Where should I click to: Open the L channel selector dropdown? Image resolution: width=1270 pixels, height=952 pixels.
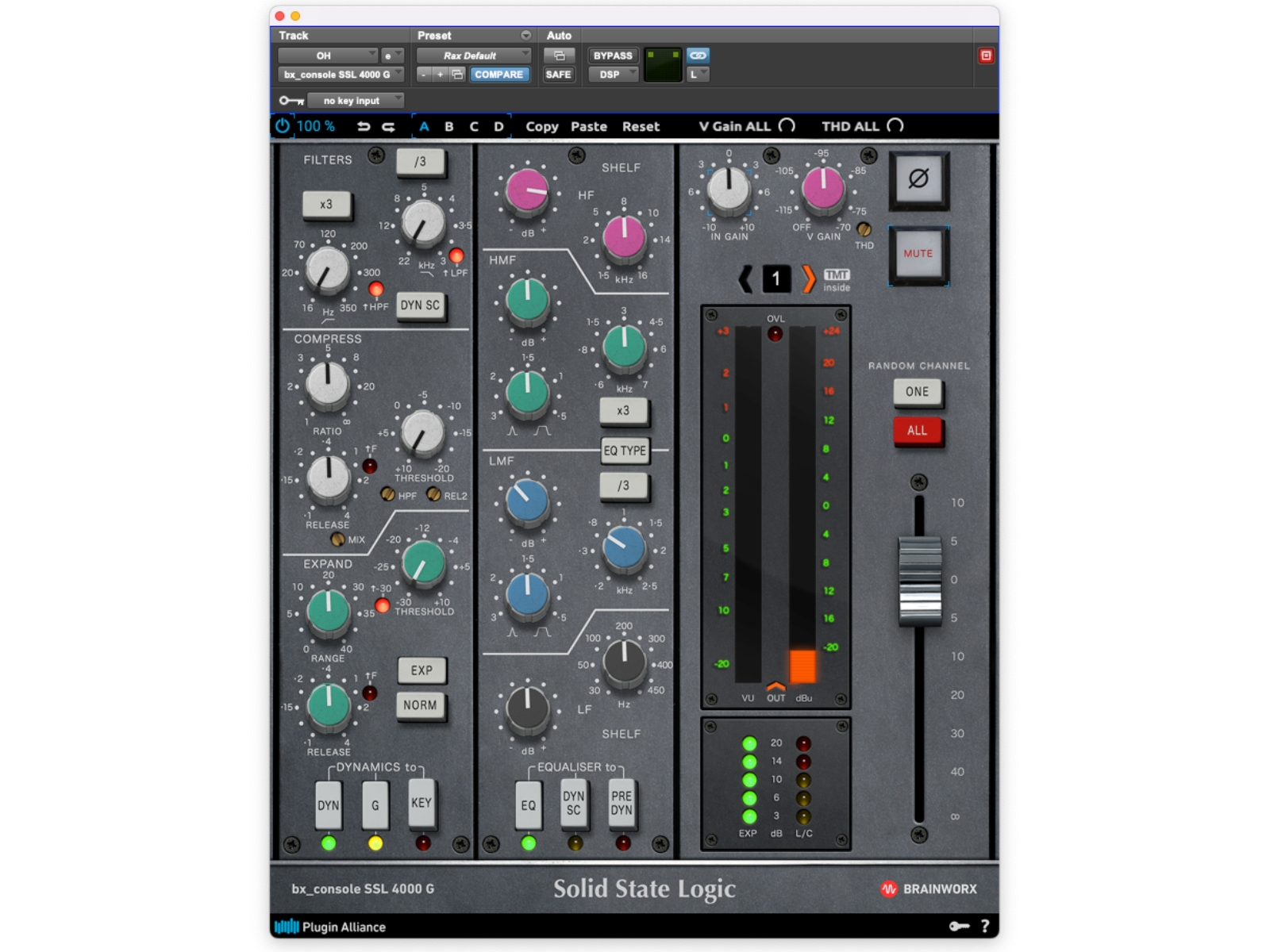click(x=698, y=75)
